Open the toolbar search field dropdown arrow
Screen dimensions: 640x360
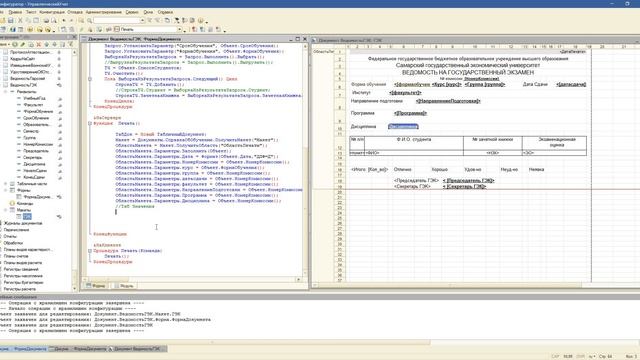(142, 20)
